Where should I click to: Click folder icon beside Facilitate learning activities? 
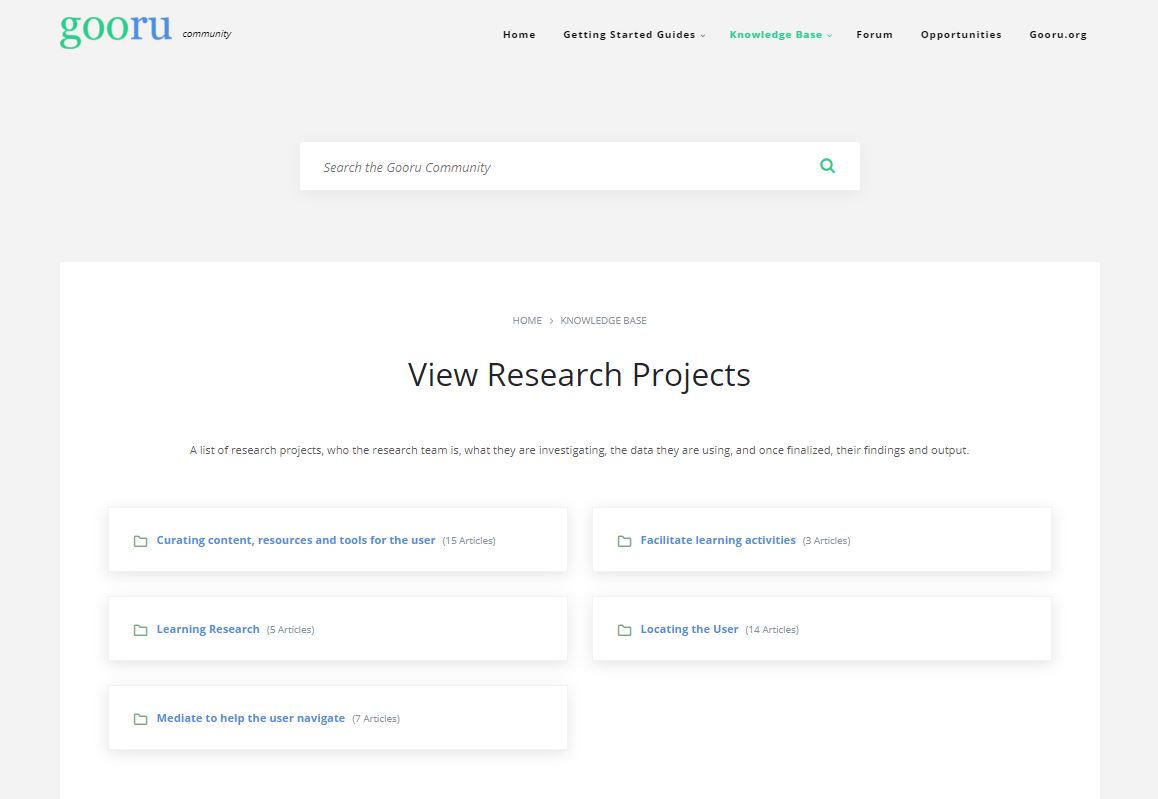pyautogui.click(x=624, y=541)
